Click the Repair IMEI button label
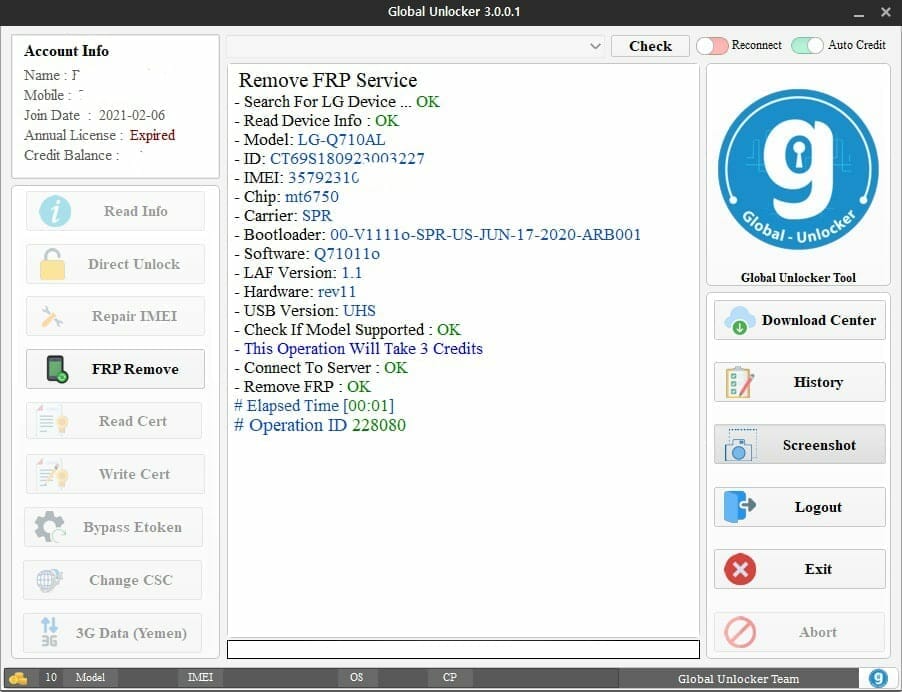The height and width of the screenshot is (692, 902). (x=135, y=316)
